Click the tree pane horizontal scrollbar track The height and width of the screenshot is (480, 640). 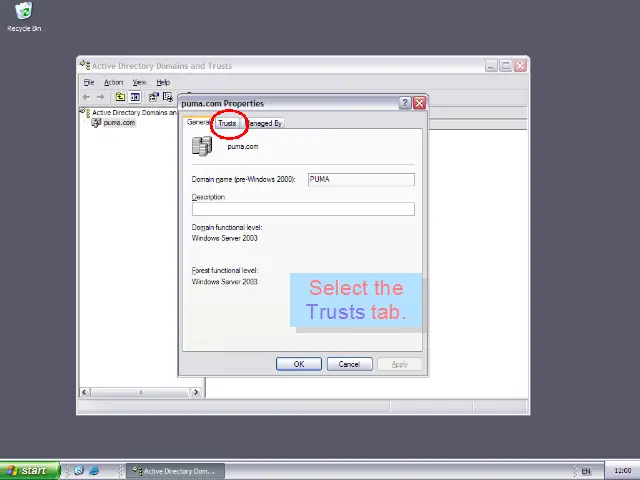pos(140,392)
